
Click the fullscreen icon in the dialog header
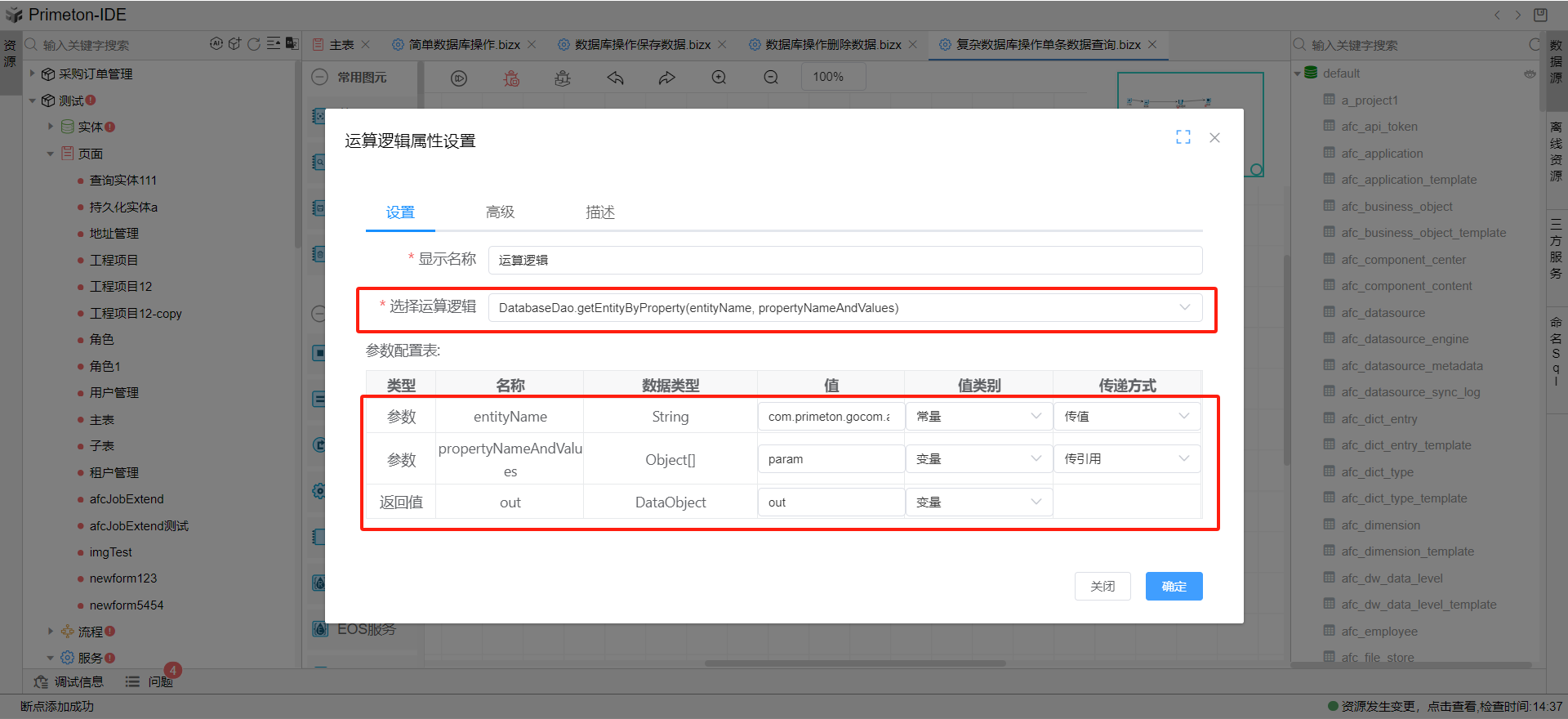click(x=1183, y=137)
